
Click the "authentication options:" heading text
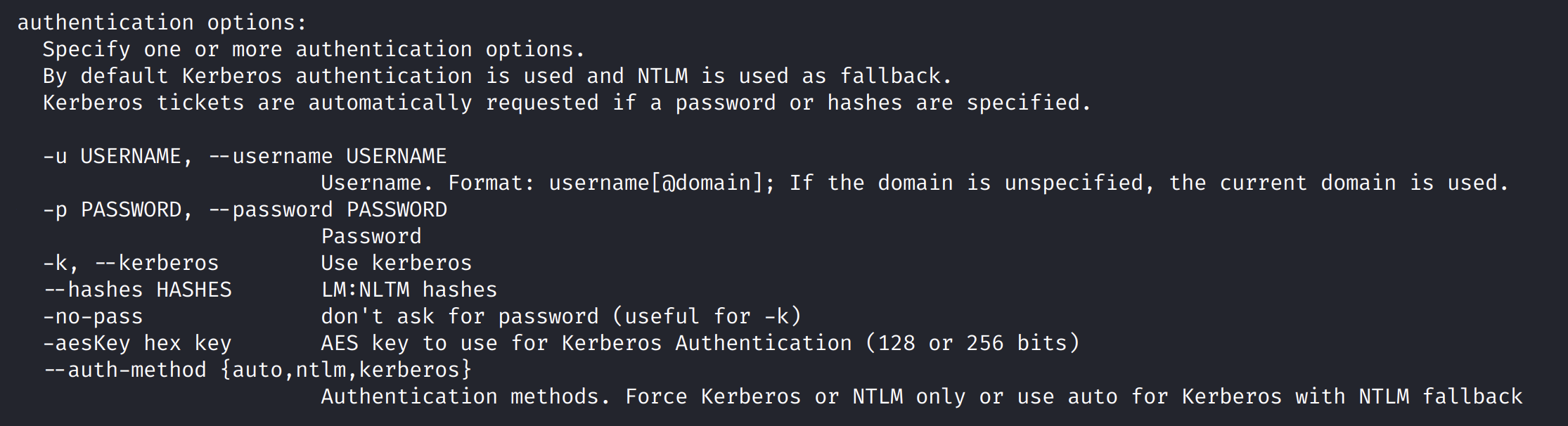click(162, 22)
